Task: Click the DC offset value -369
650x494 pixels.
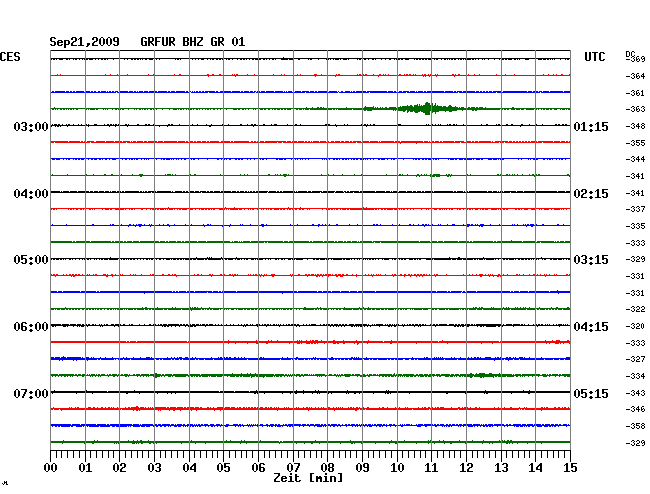Action: (x=636, y=59)
